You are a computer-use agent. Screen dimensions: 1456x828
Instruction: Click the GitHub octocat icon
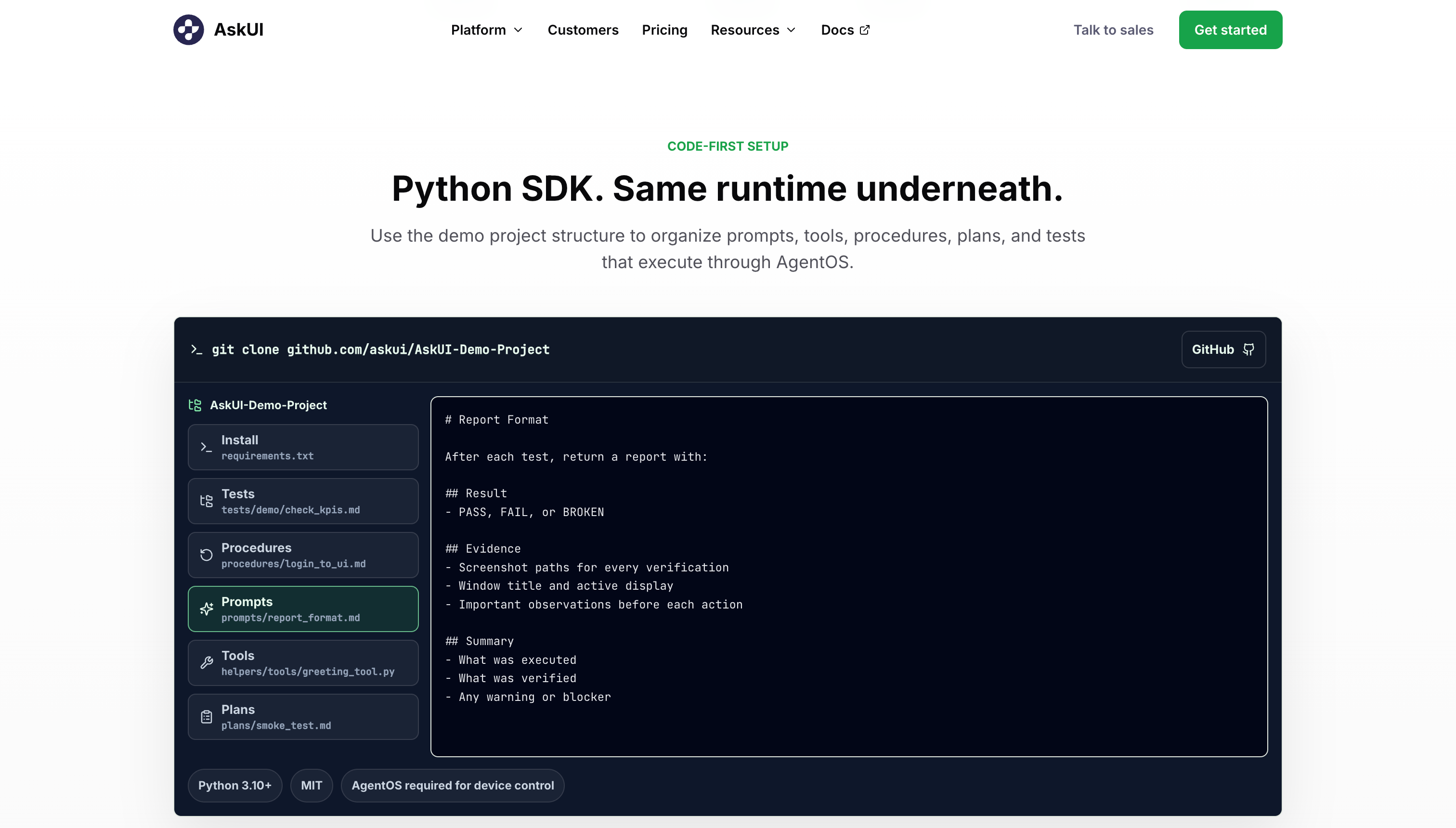[1248, 349]
